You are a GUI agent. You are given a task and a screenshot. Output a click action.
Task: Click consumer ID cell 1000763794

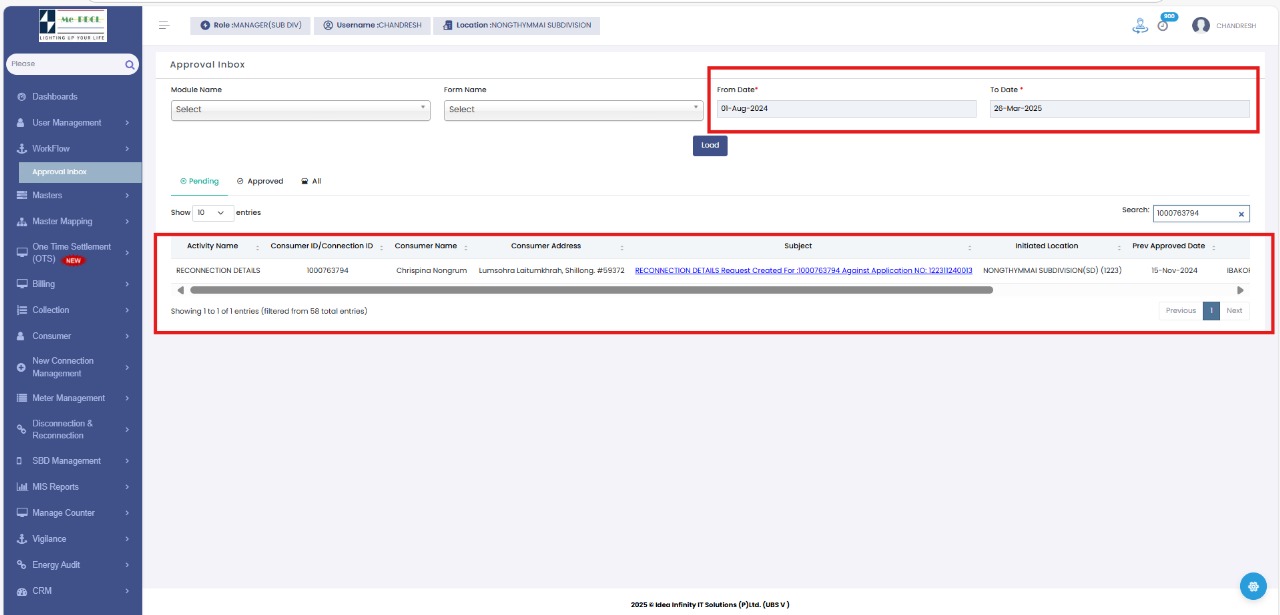[327, 270]
